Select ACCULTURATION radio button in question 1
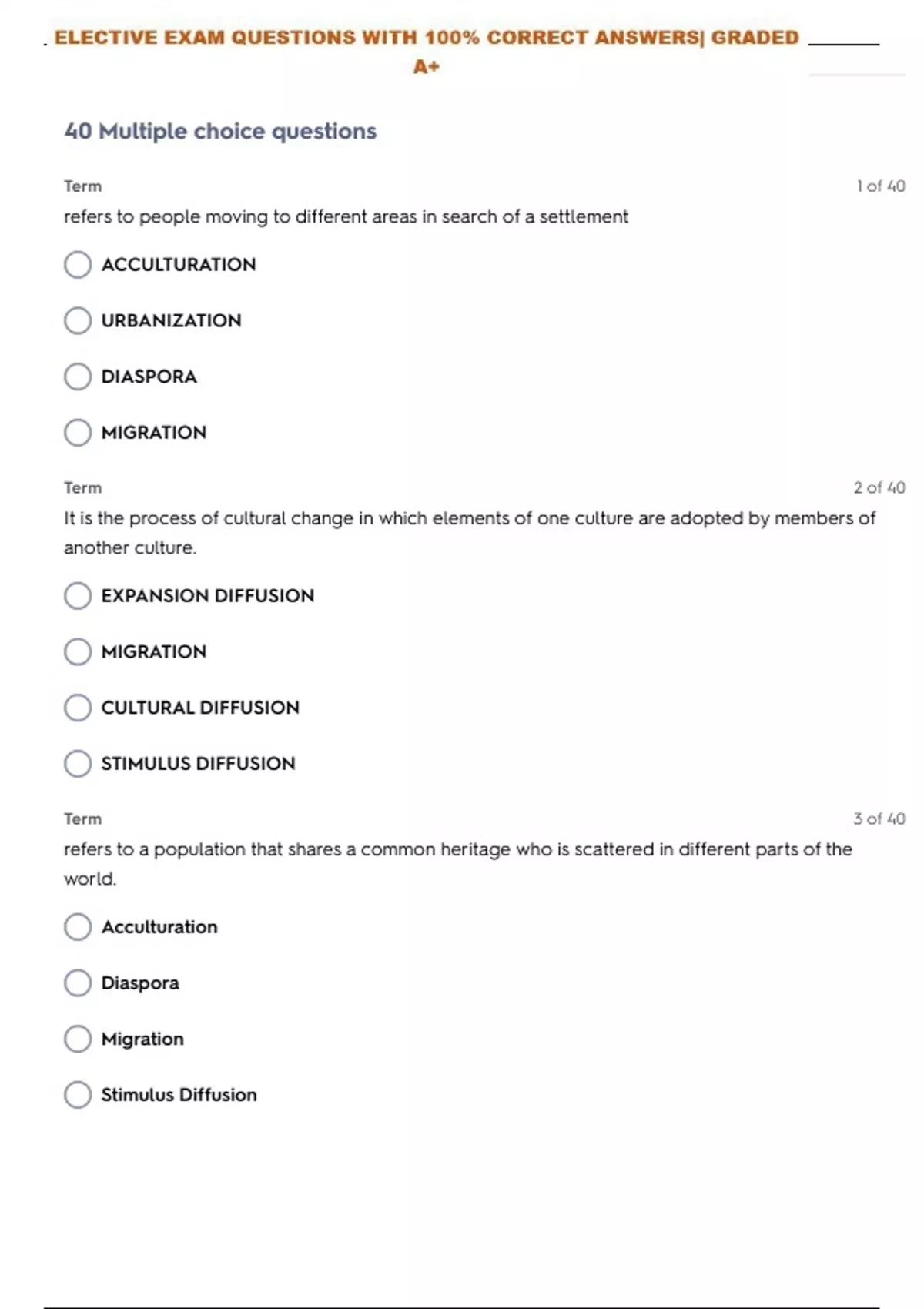This screenshot has width=924, height=1309. pos(78,265)
